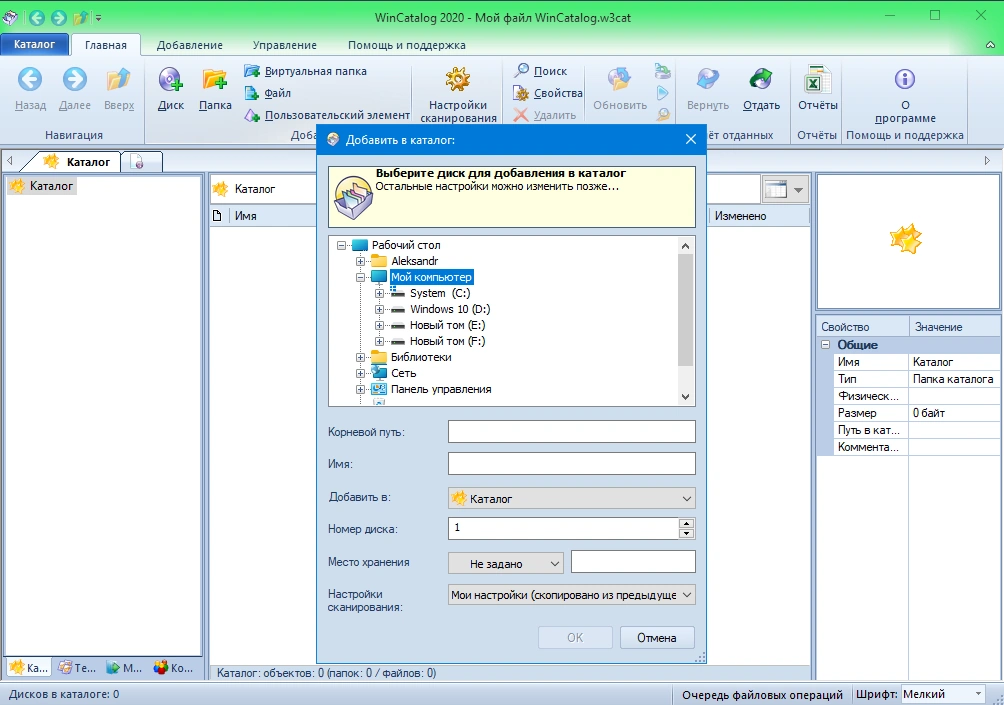Switch to the Ко... bottom tab
Screen dimensions: 1004x705
pos(173,668)
